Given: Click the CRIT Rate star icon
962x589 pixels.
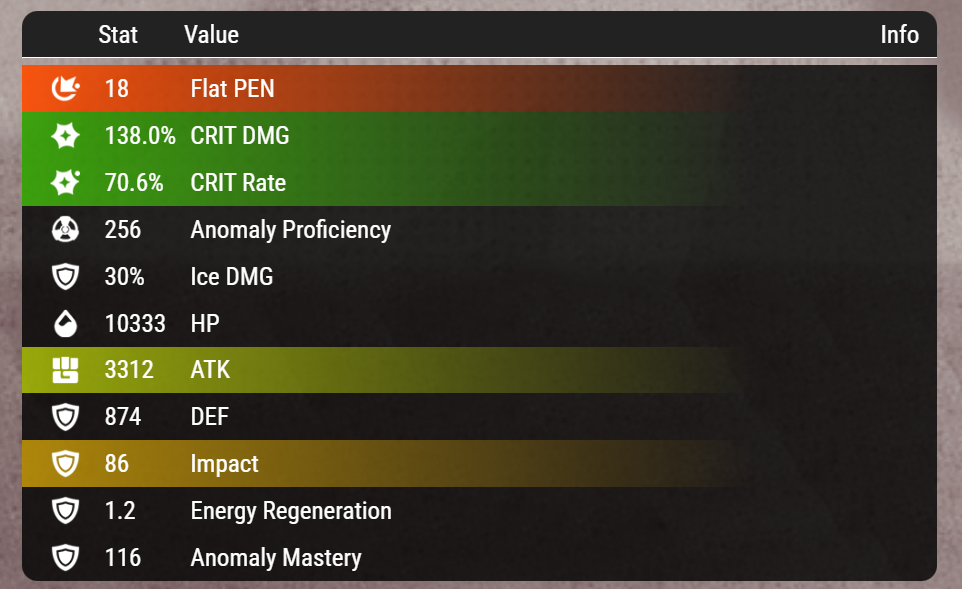Looking at the screenshot, I should (66, 182).
